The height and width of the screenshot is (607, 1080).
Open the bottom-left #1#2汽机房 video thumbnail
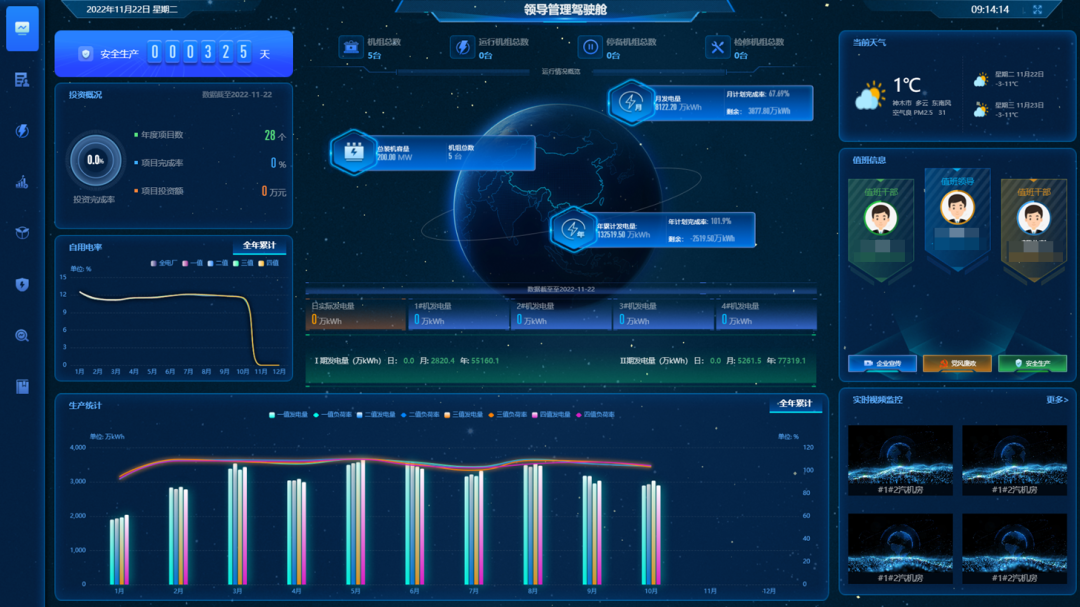pyautogui.click(x=900, y=548)
